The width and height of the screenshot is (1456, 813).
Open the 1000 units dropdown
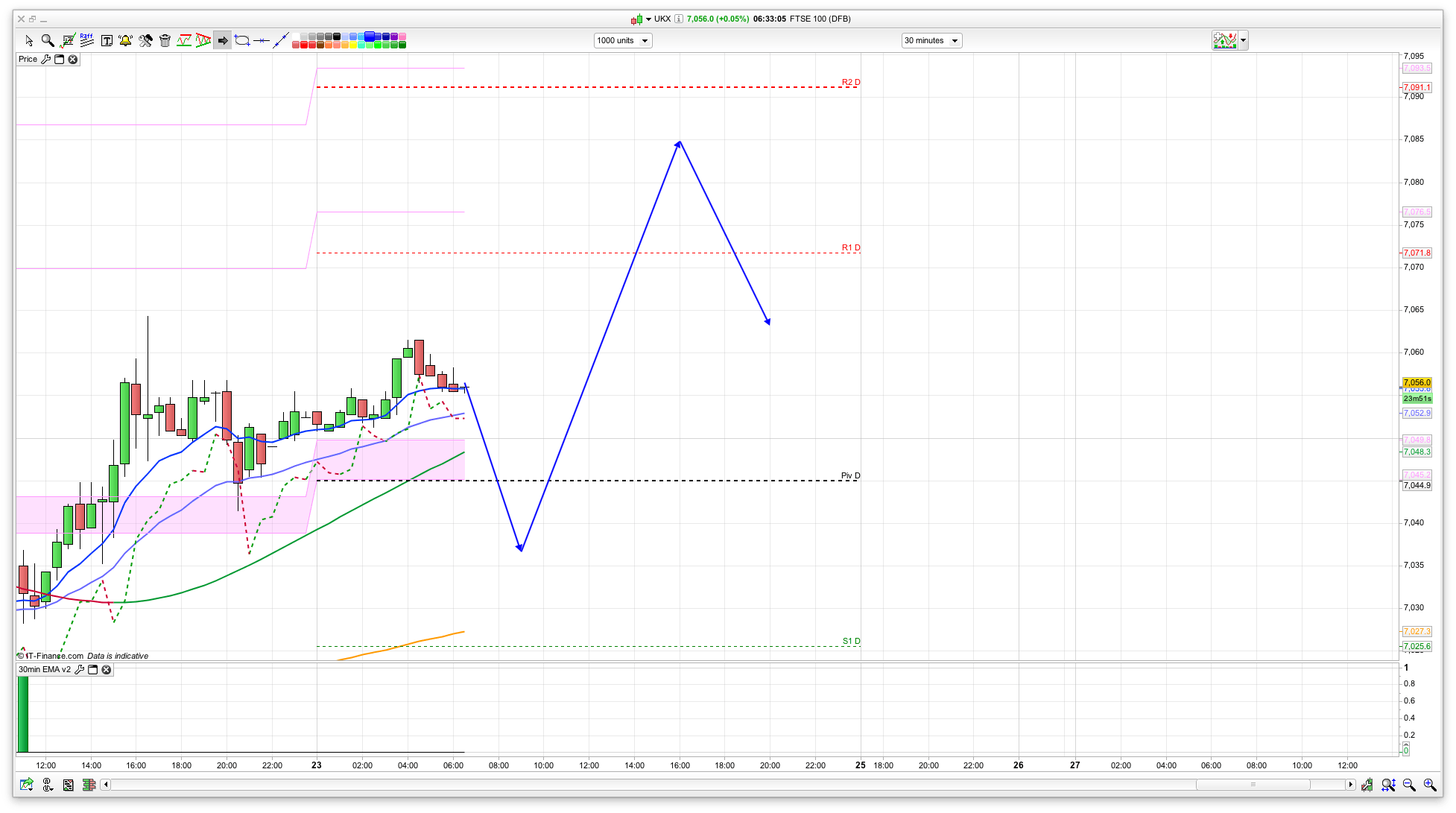(622, 41)
